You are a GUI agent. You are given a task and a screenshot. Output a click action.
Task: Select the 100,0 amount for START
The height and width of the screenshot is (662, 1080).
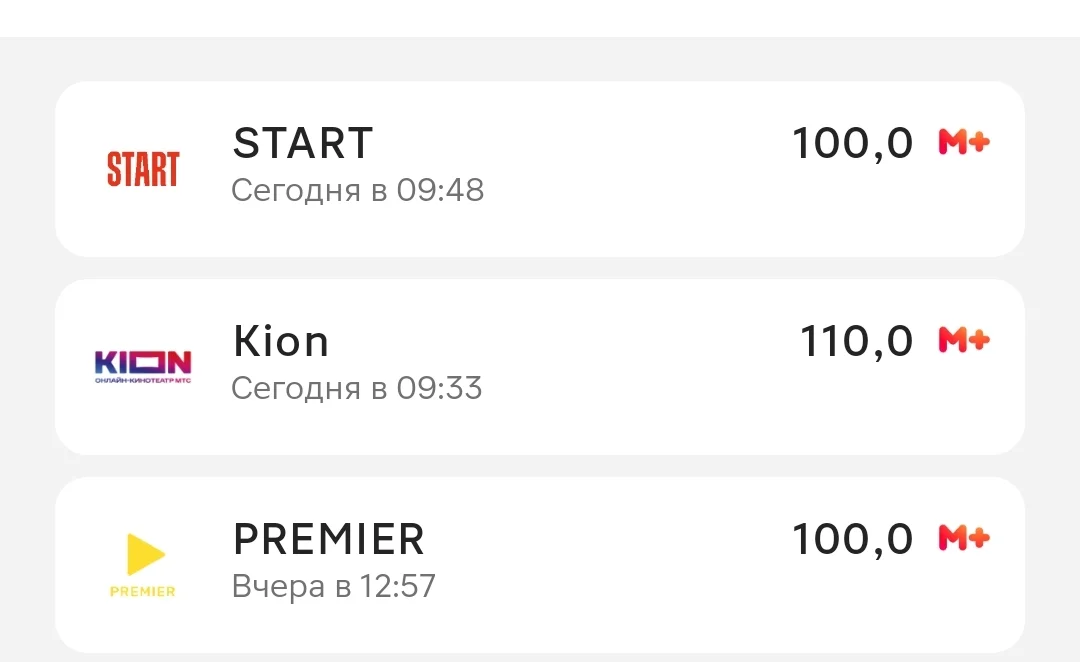pos(853,144)
